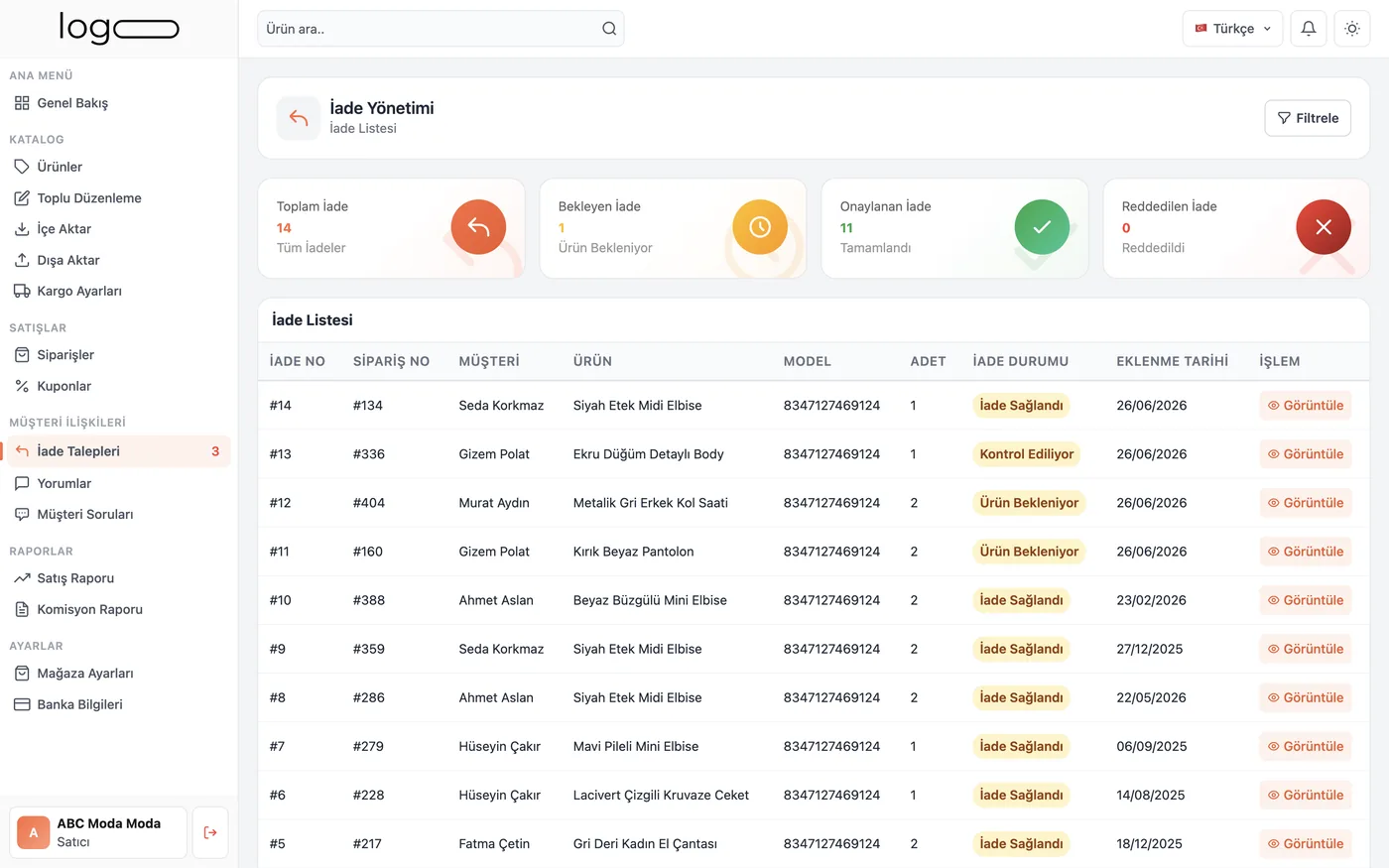Screen dimensions: 1389x868
Task: Click the notification bell icon
Action: point(1308,29)
